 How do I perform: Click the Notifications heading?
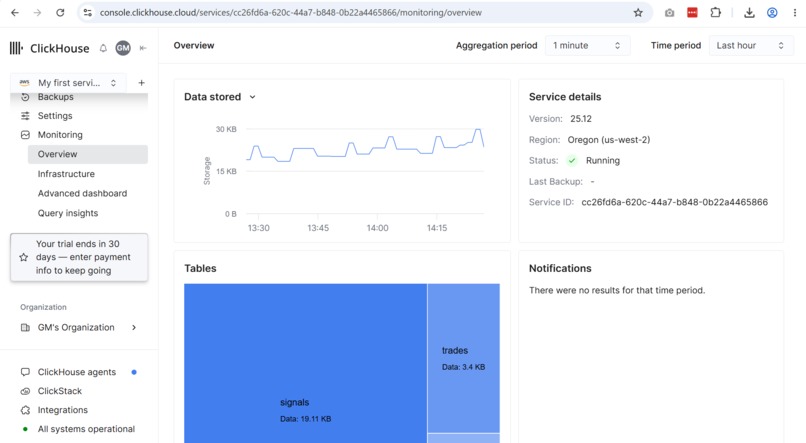(x=560, y=268)
